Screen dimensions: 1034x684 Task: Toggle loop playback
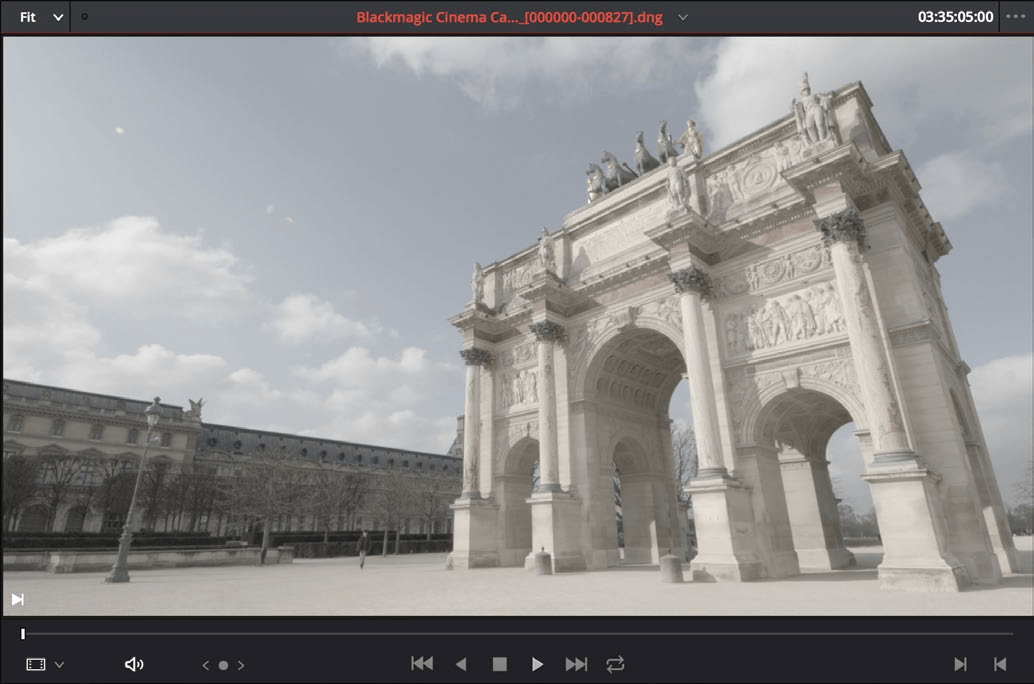click(x=615, y=664)
